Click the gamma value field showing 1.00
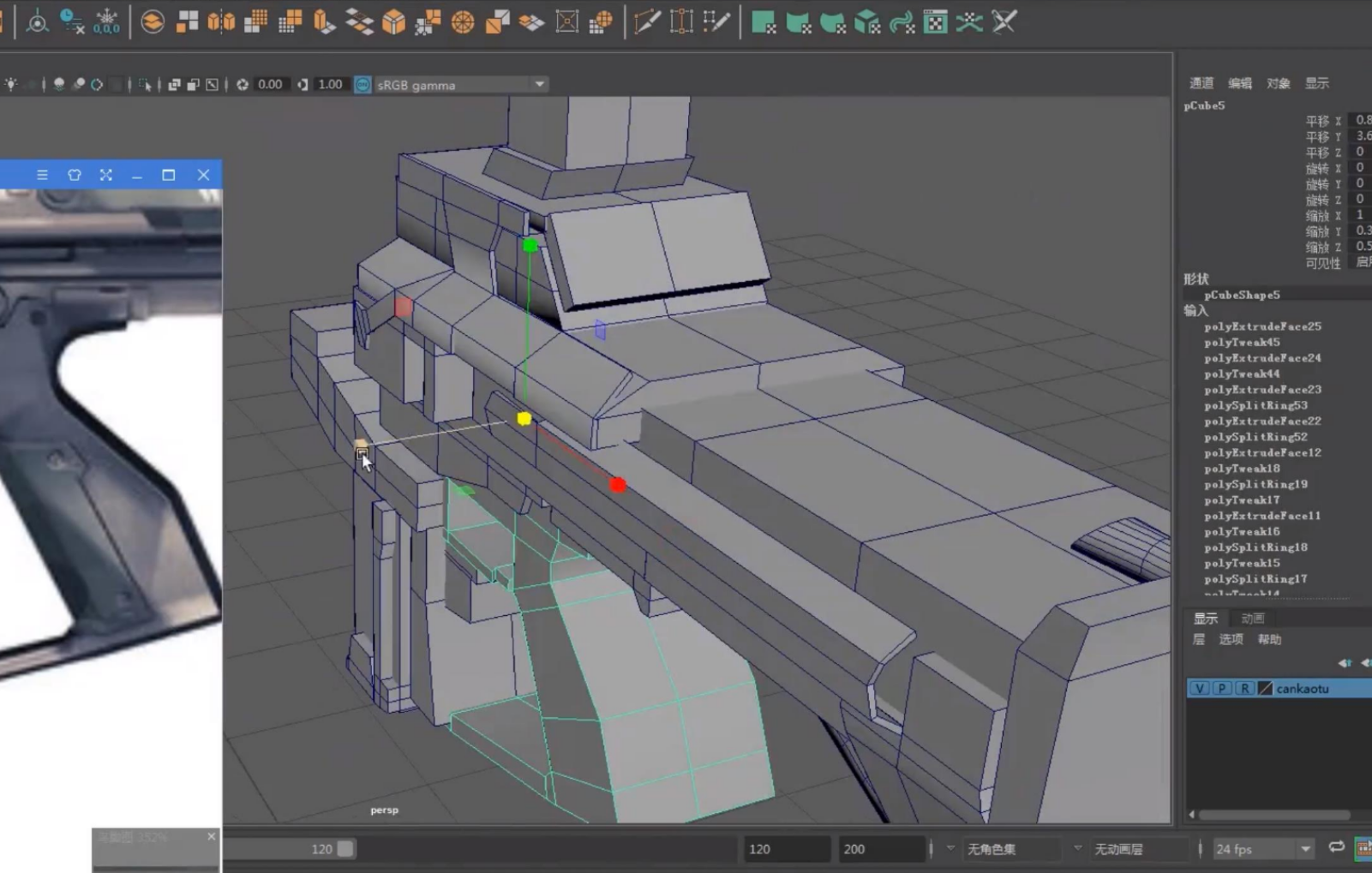 330,85
